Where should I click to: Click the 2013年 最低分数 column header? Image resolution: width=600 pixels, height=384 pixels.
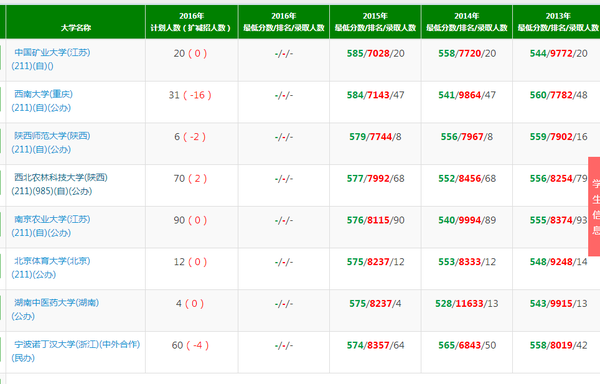pyautogui.click(x=557, y=22)
